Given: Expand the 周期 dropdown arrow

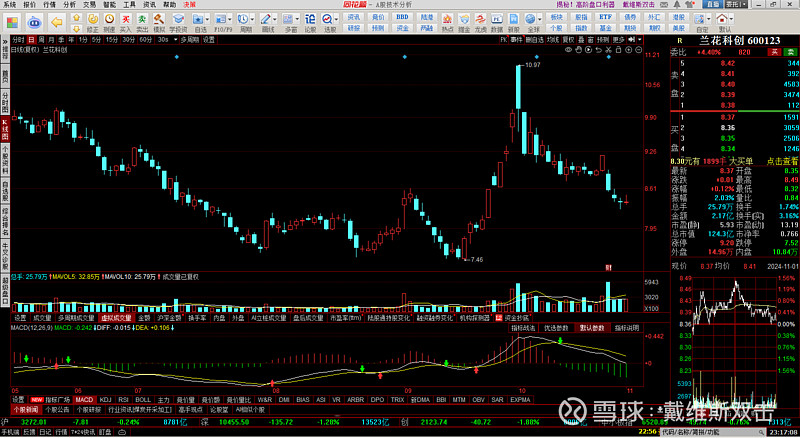Looking at the screenshot, I should 253,19.
